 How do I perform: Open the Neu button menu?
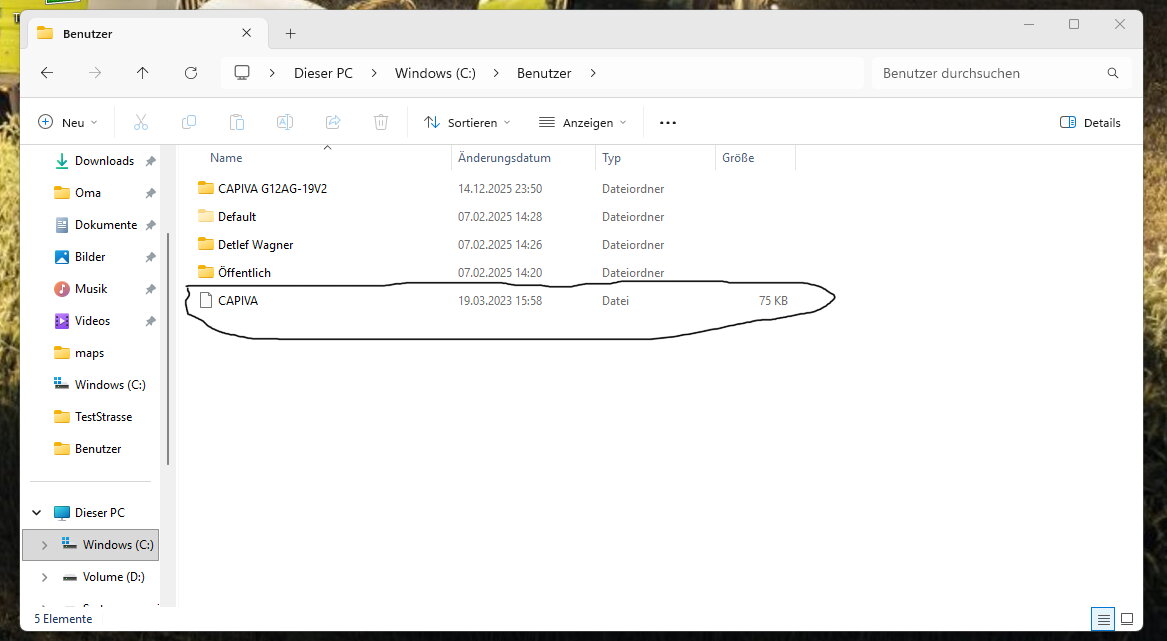68,122
